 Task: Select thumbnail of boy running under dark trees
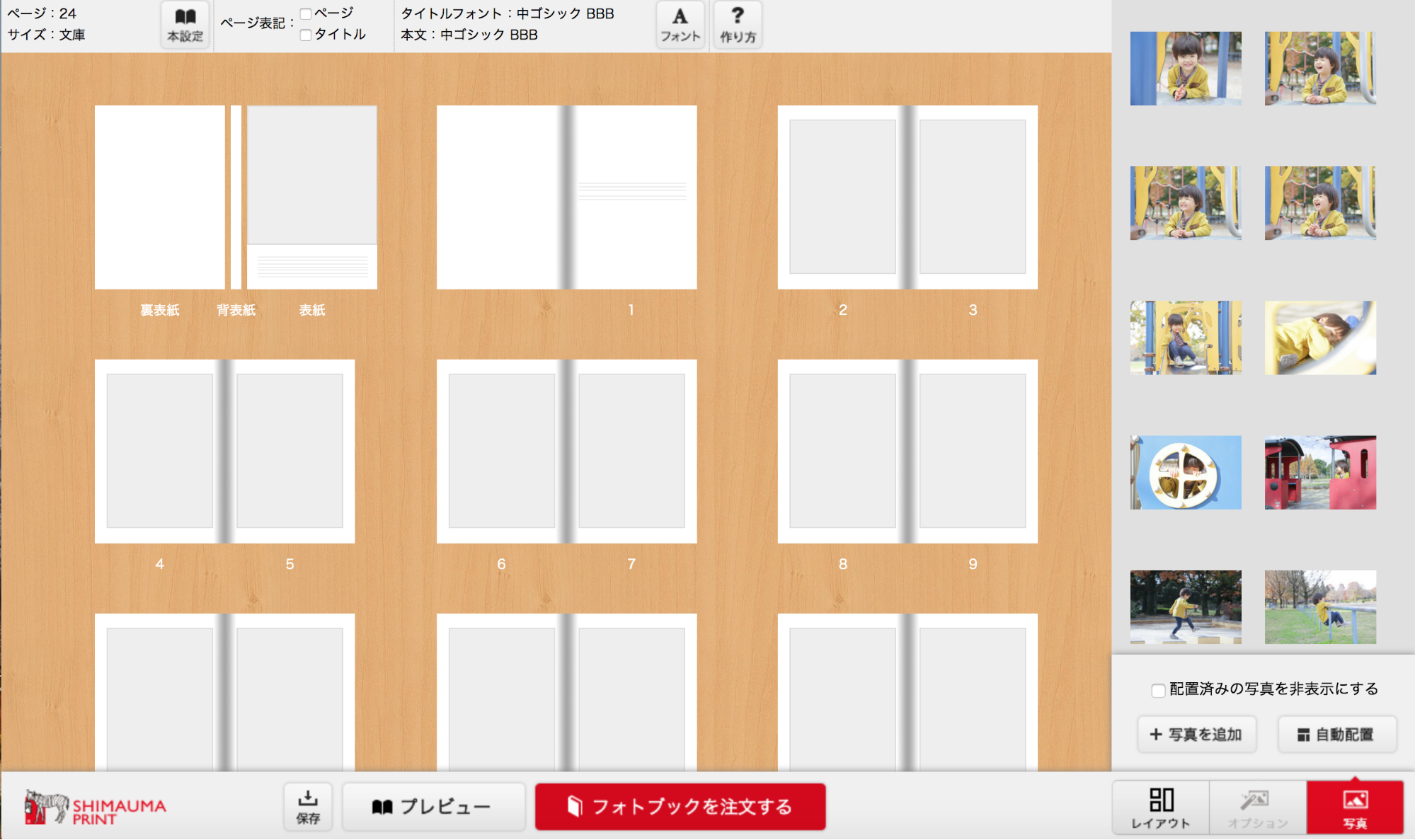pyautogui.click(x=1186, y=606)
